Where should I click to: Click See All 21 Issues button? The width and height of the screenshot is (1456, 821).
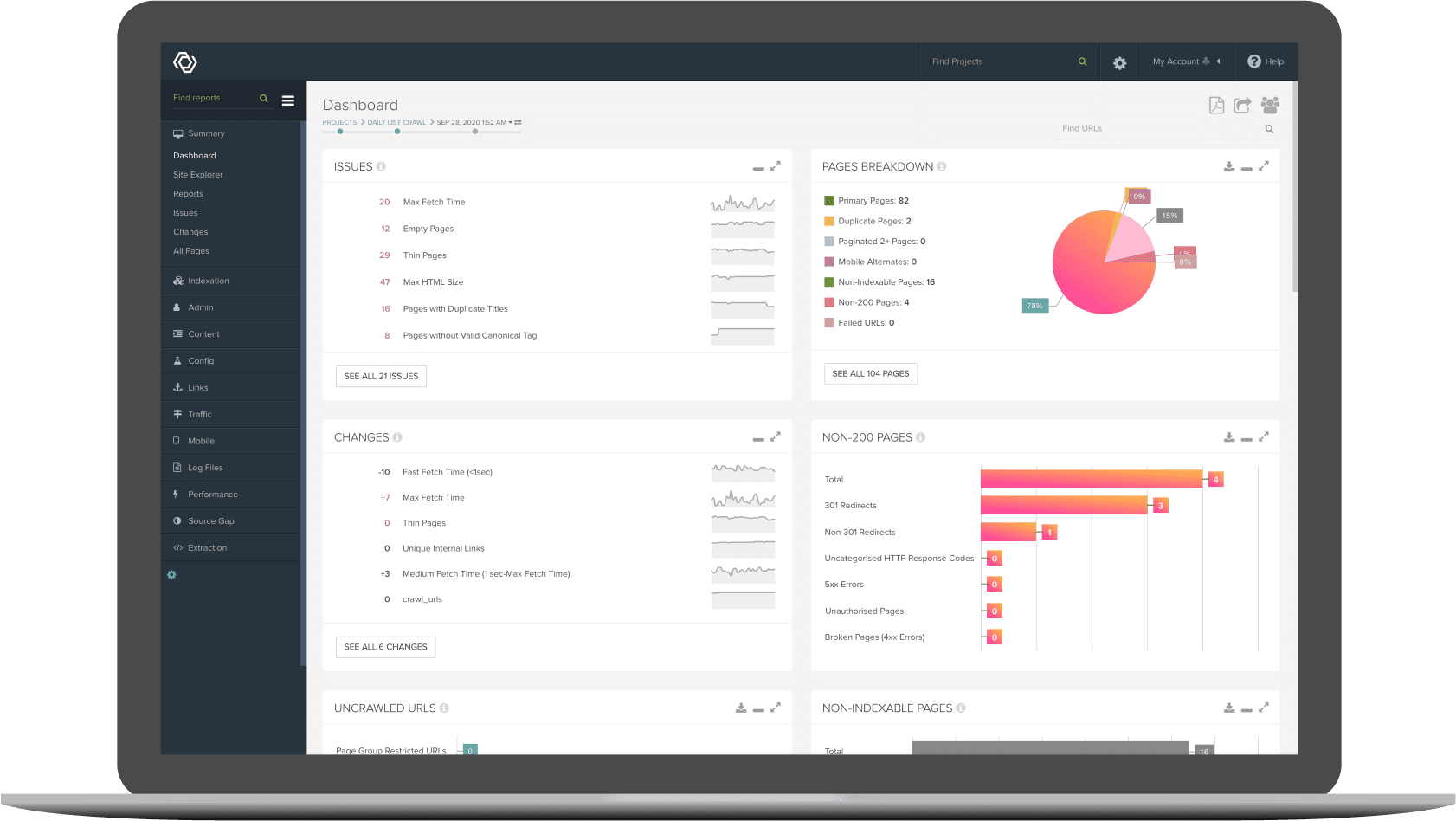[x=381, y=376]
